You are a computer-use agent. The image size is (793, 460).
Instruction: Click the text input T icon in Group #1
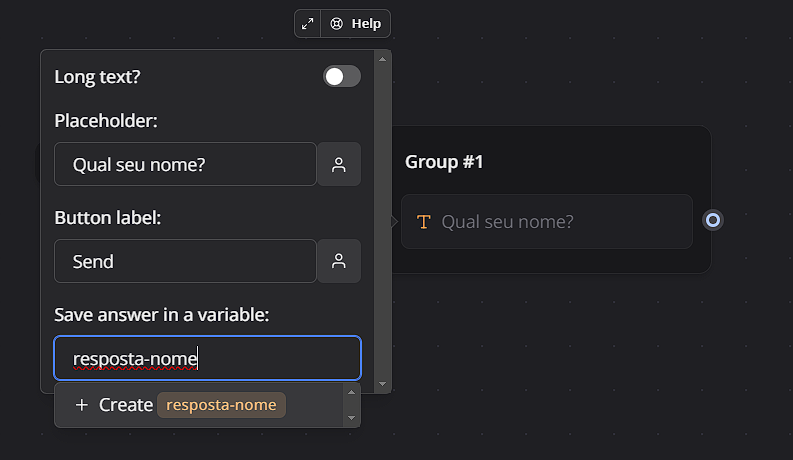click(423, 221)
